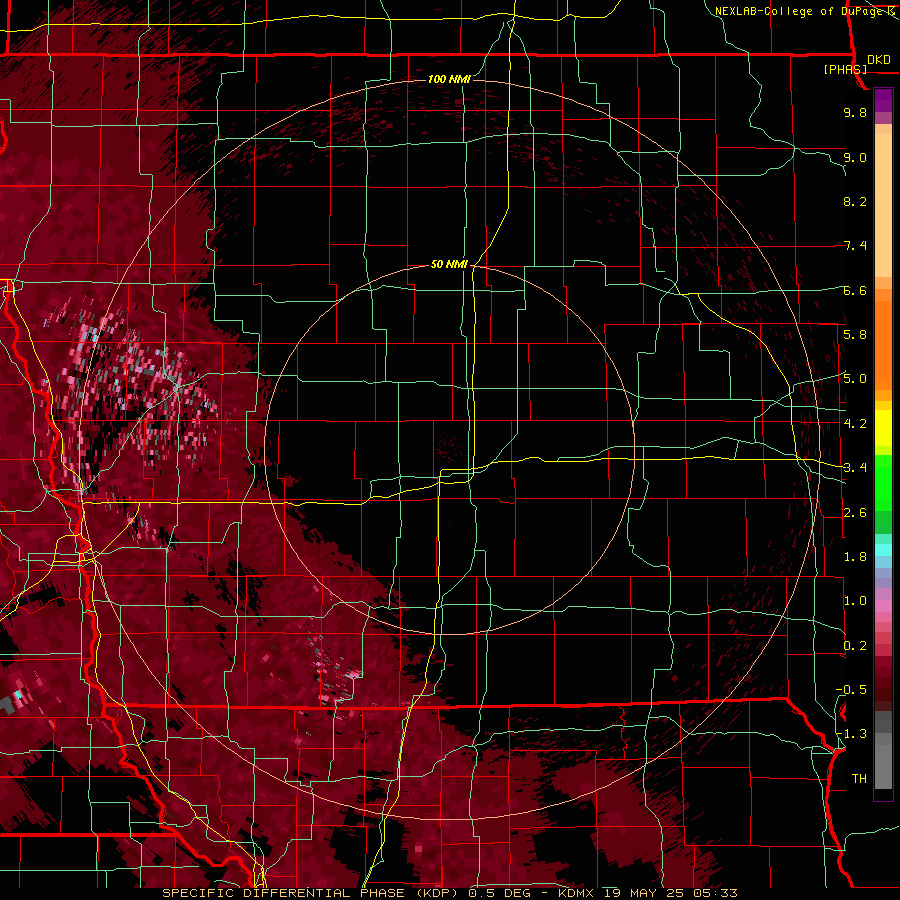The height and width of the screenshot is (900, 900).
Task: Click the -1.3 scale value
Action: tap(851, 734)
